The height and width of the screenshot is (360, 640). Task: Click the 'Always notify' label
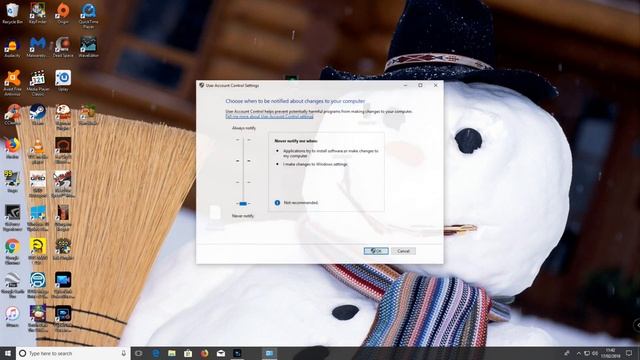pyautogui.click(x=244, y=128)
